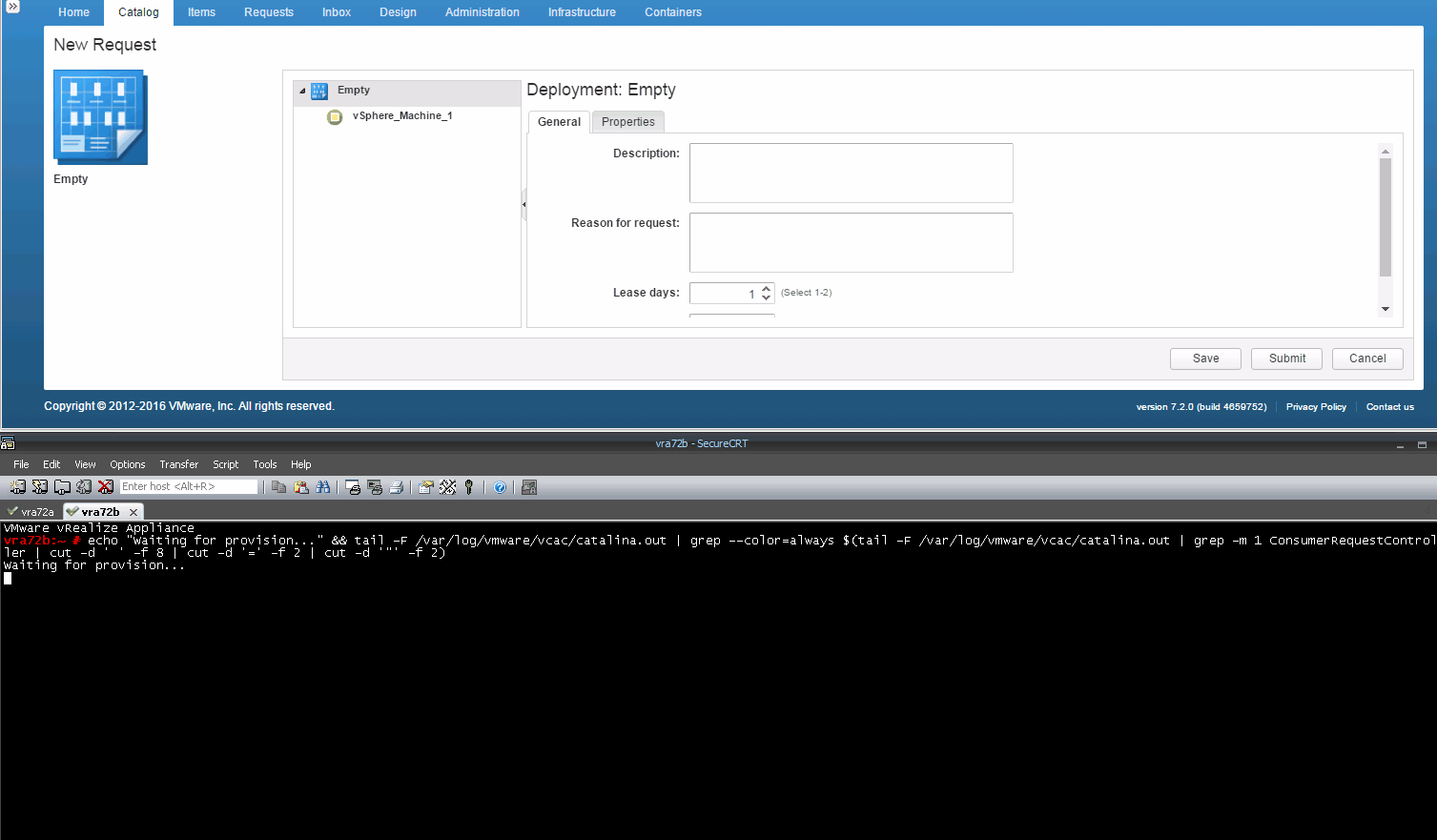
Task: Open the Privacy Policy link
Action: coord(1316,406)
